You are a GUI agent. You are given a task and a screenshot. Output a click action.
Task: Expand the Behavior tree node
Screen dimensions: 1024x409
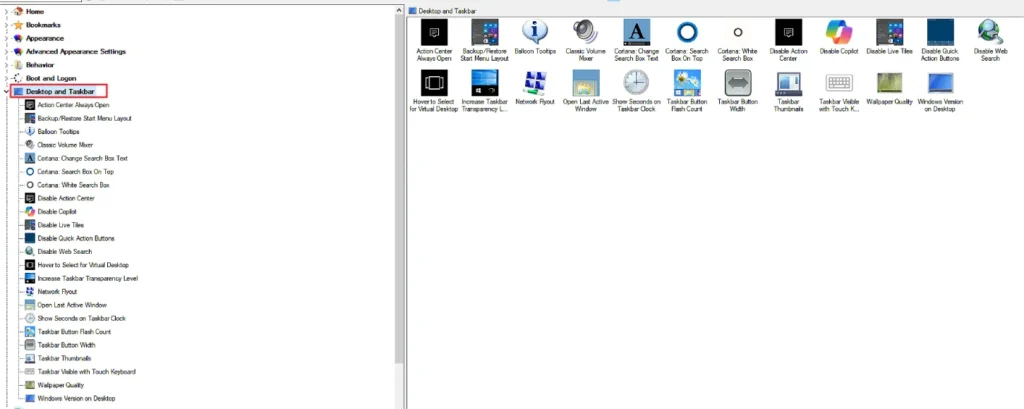7,65
